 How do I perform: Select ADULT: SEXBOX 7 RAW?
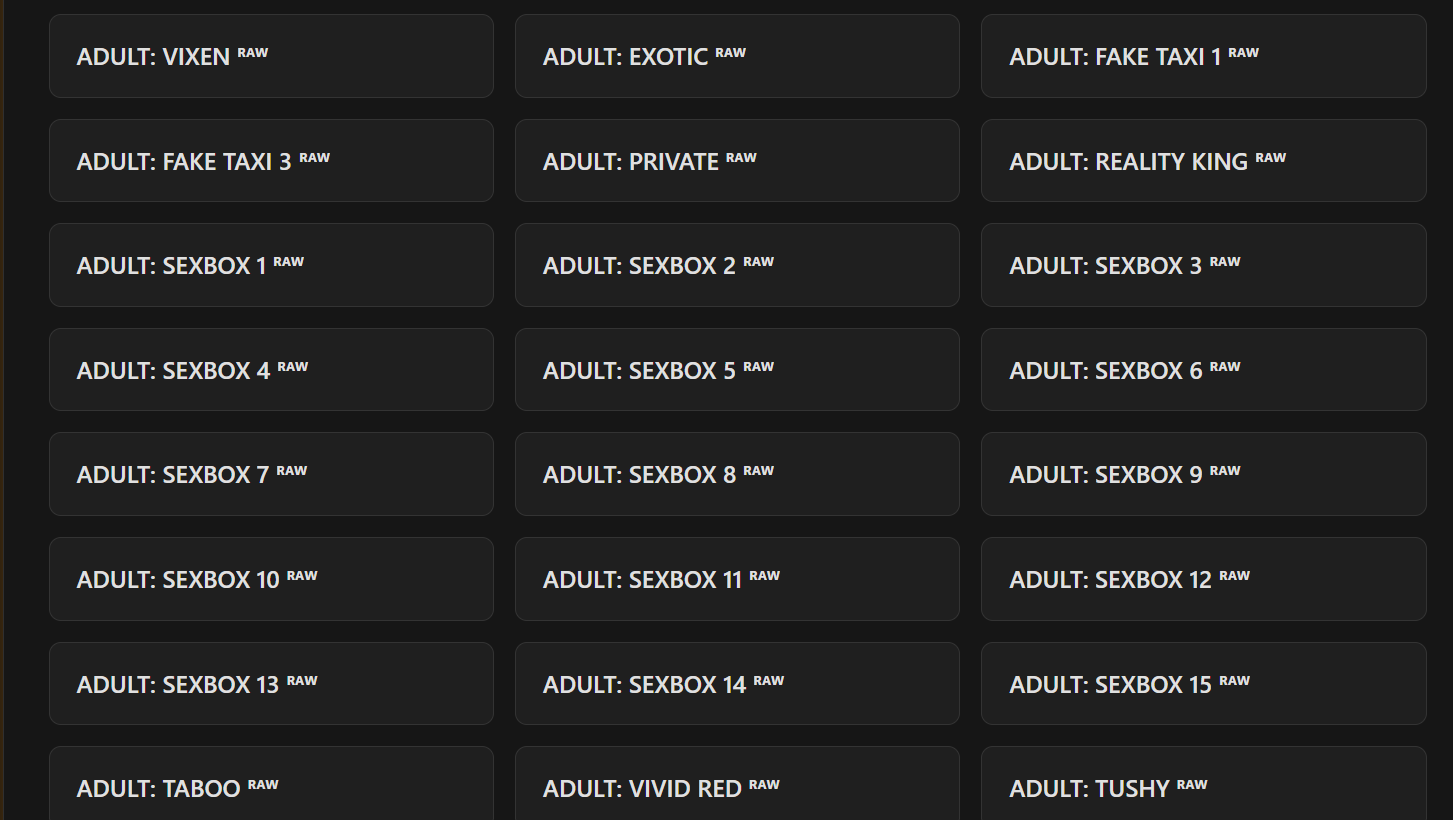(271, 474)
